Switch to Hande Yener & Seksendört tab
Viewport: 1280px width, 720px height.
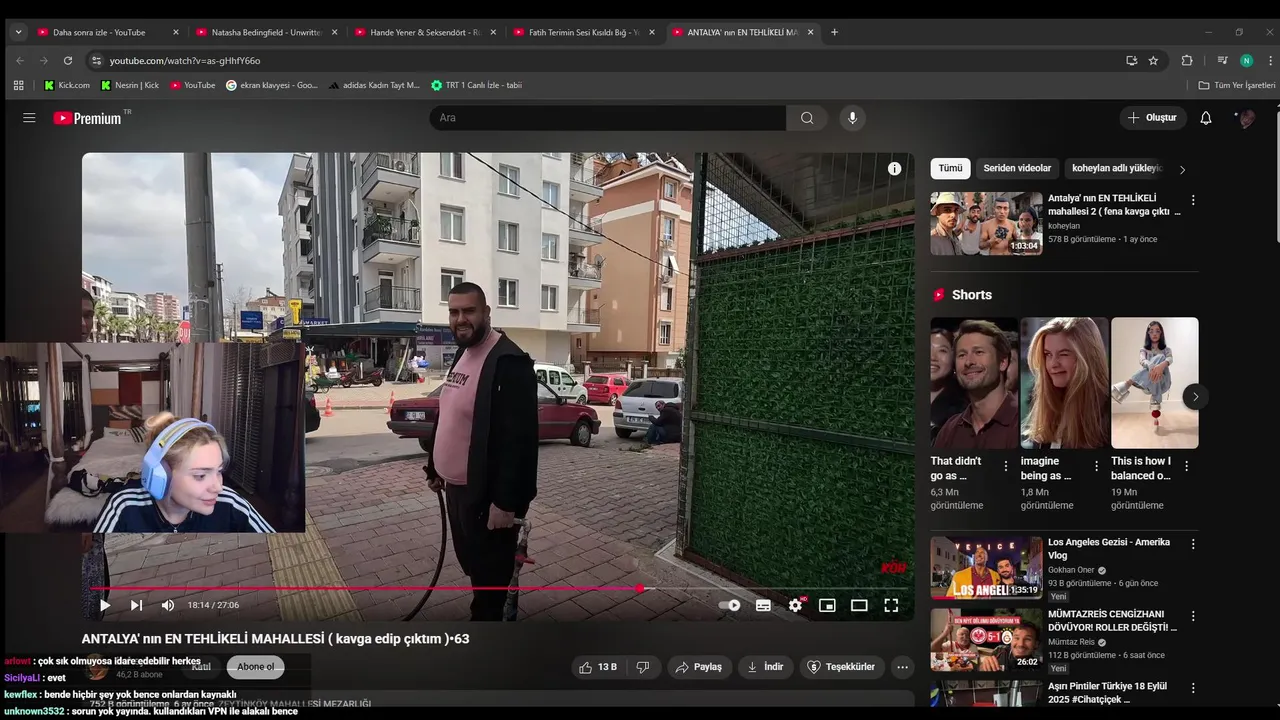[425, 32]
